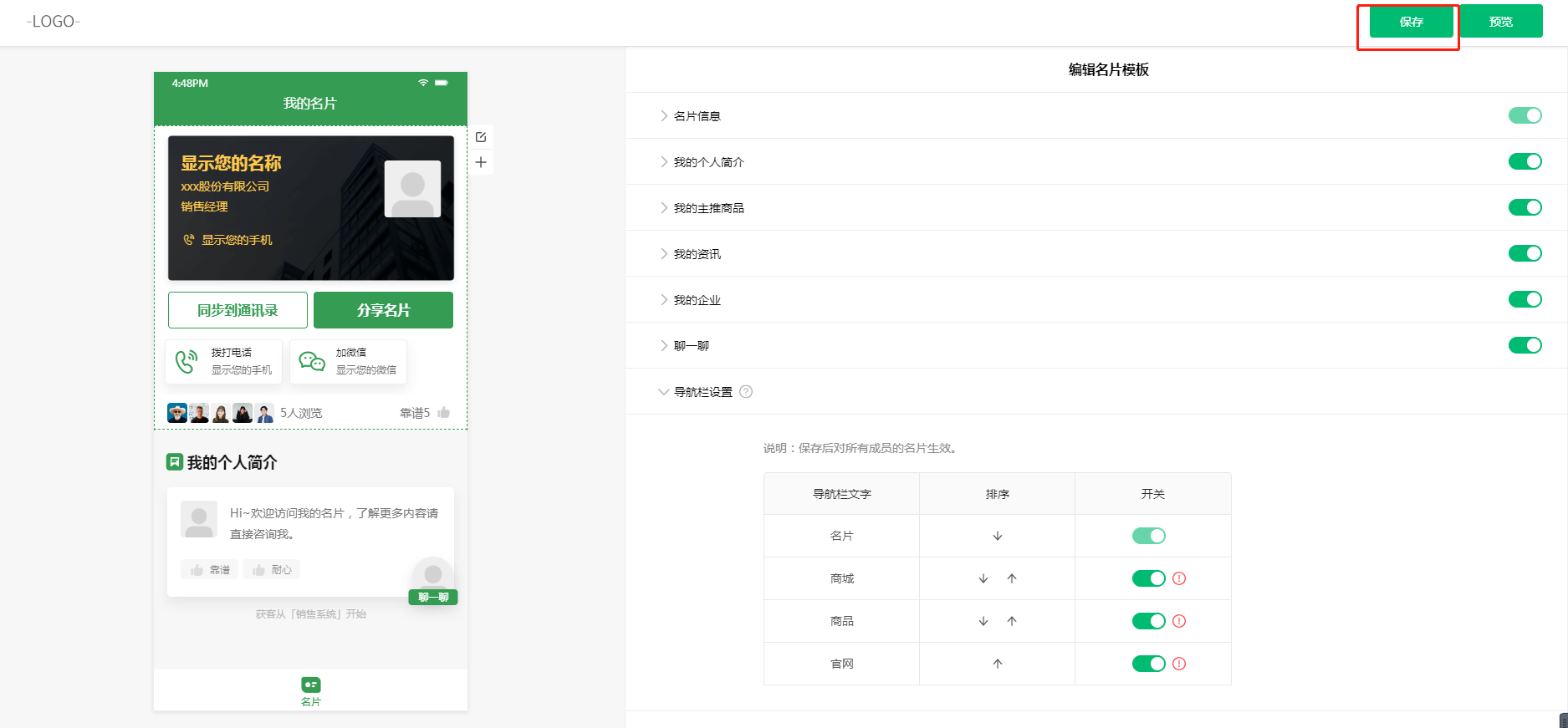Collapse the 导航栏设置 section
The width and height of the screenshot is (1568, 728).
coord(664,391)
